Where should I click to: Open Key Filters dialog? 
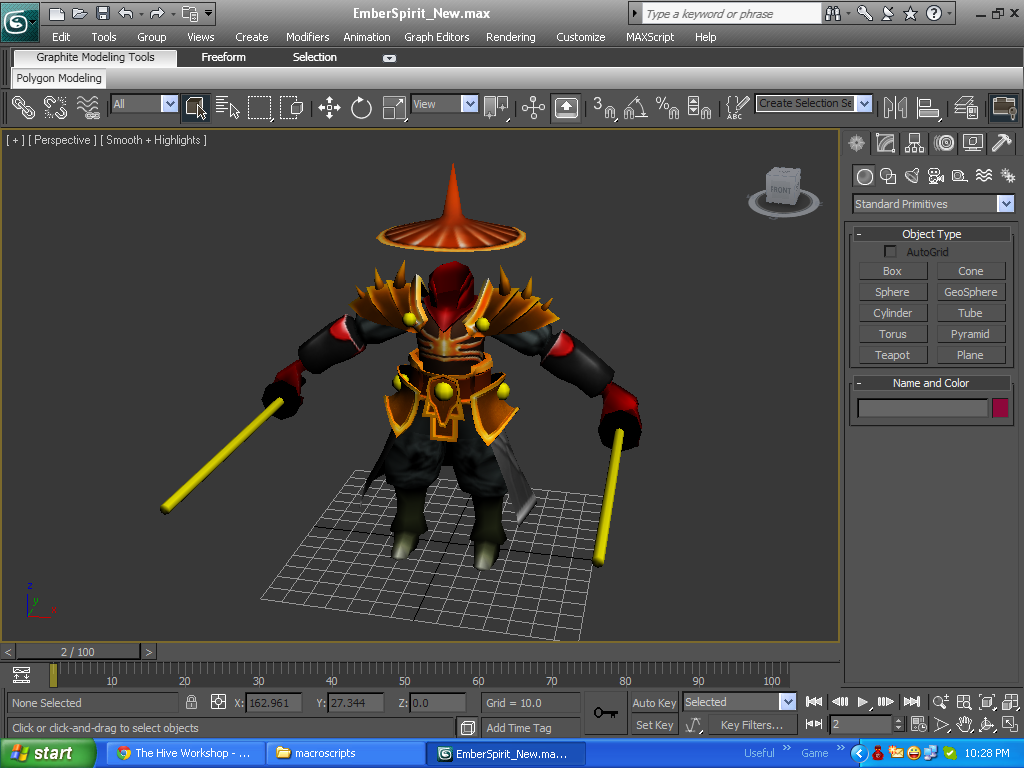pos(752,725)
